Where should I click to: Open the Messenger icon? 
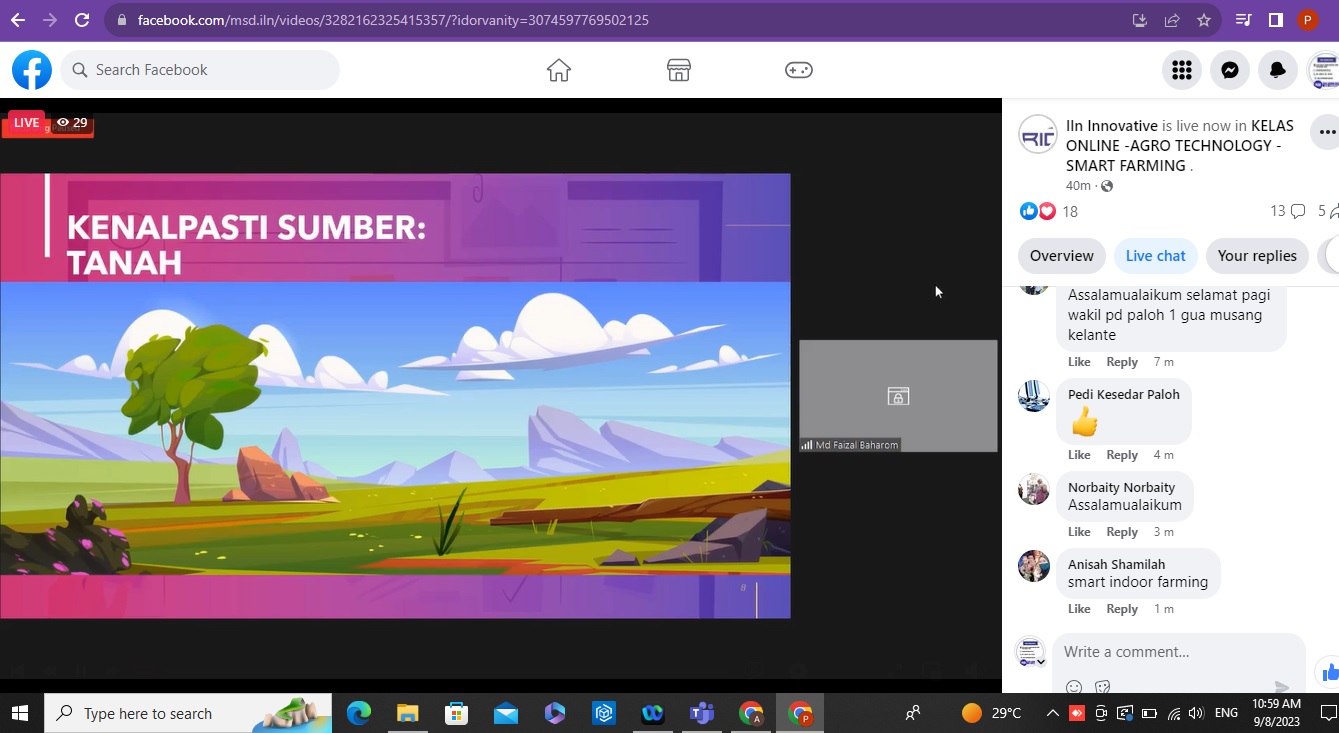click(x=1230, y=70)
